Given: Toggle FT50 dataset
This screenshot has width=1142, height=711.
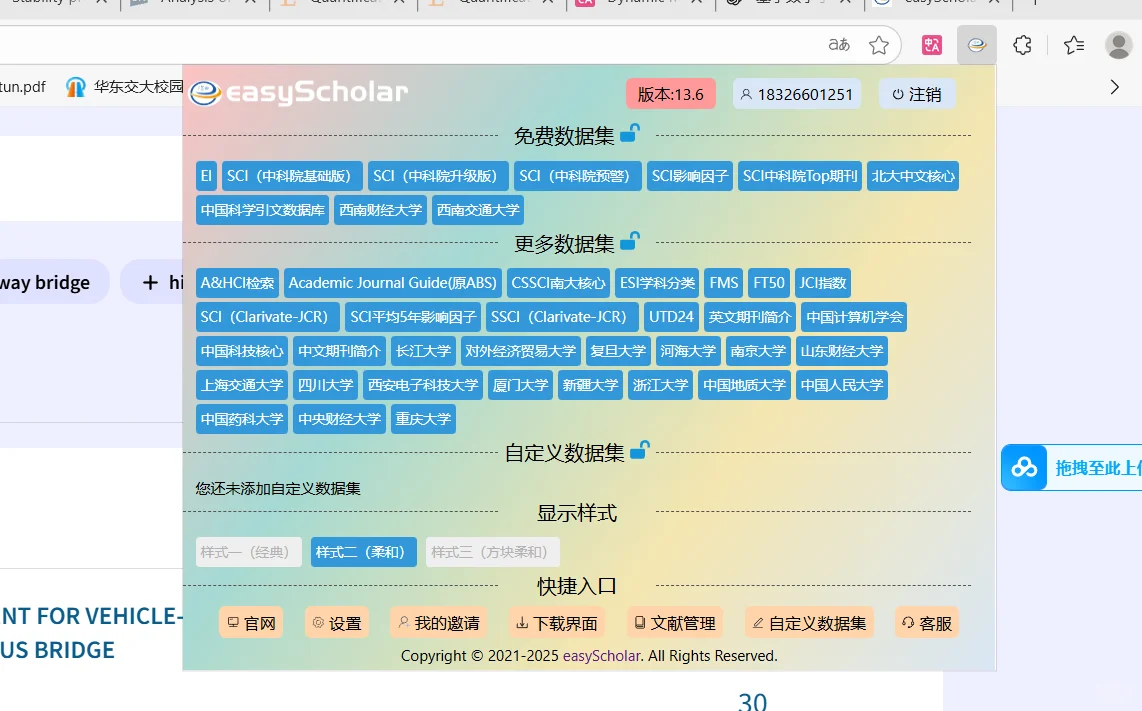Looking at the screenshot, I should (768, 283).
